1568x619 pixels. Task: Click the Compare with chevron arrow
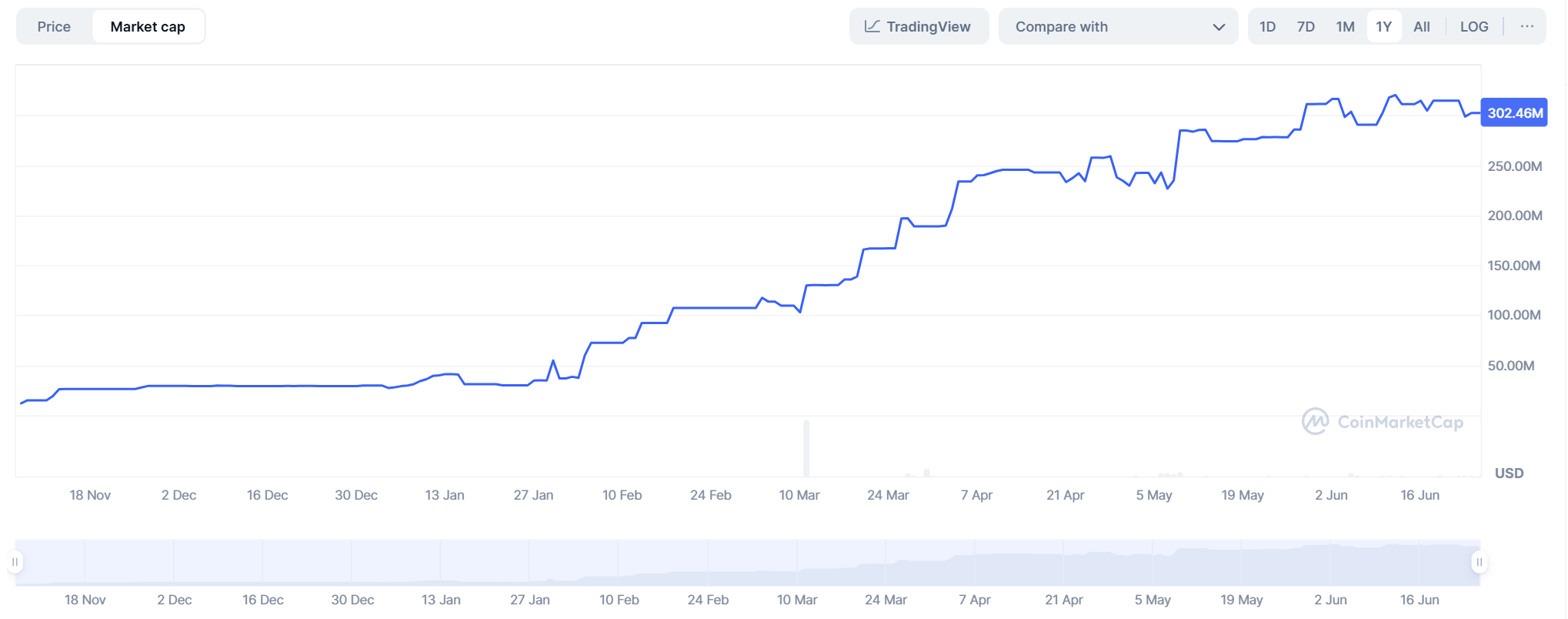pos(1219,27)
